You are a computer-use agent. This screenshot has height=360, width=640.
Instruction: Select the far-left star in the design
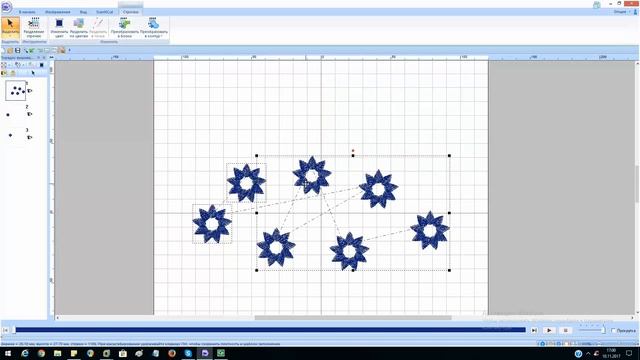pos(212,224)
